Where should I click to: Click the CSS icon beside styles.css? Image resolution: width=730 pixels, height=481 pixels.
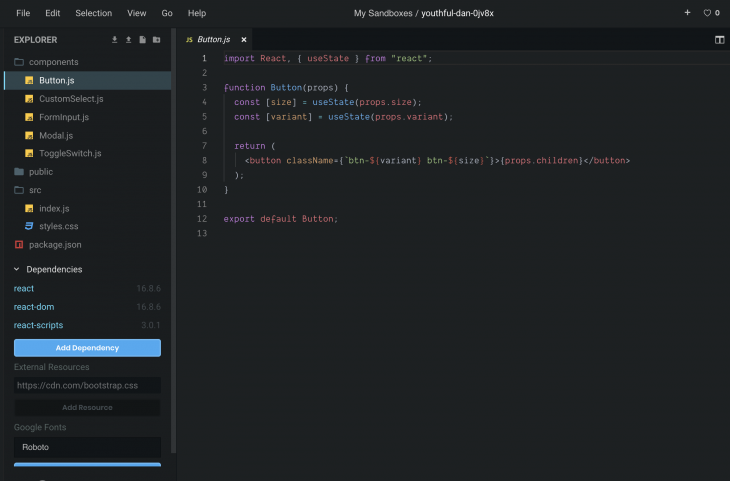click(29, 226)
